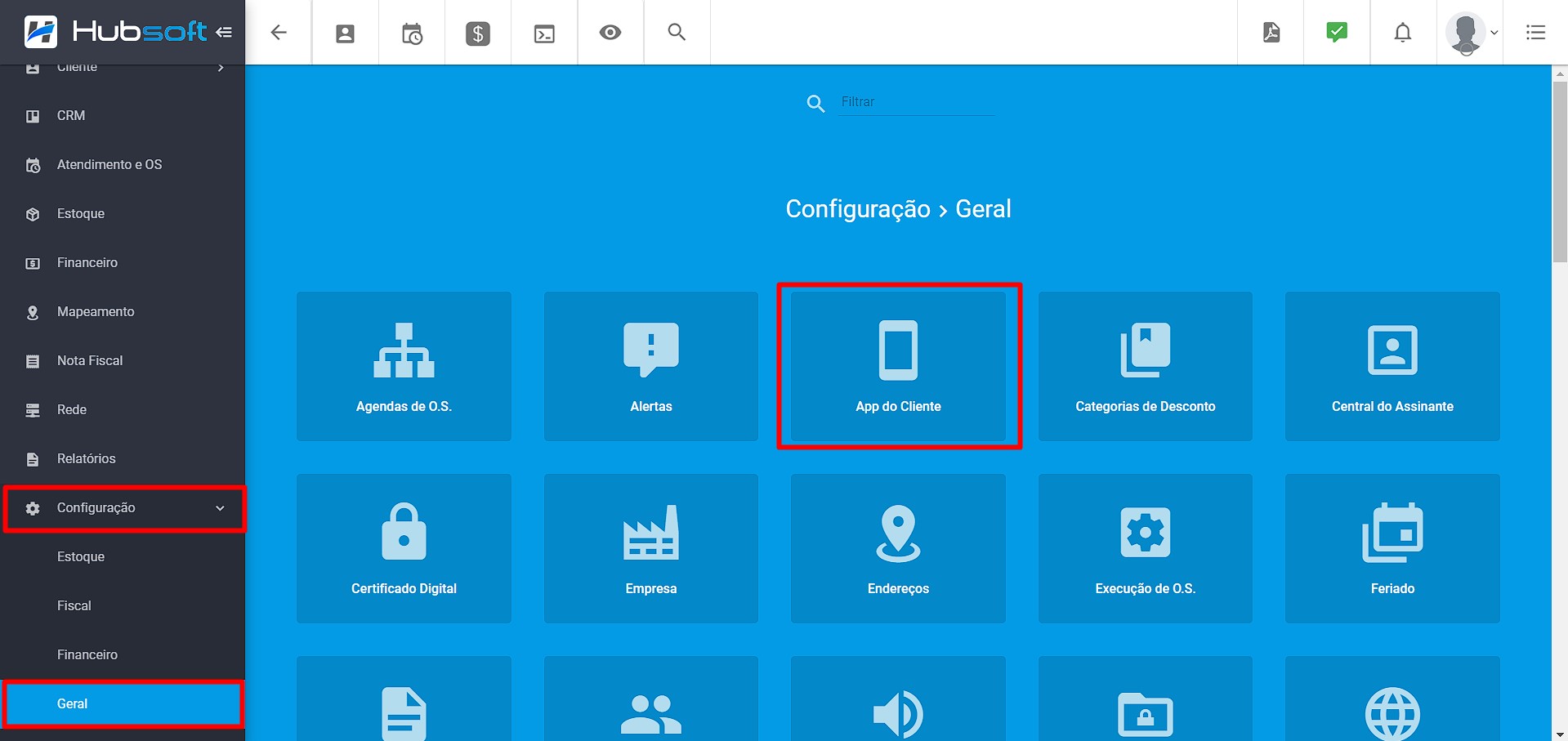Click the Filtrar search field
This screenshot has height=741, width=1568.
917,102
